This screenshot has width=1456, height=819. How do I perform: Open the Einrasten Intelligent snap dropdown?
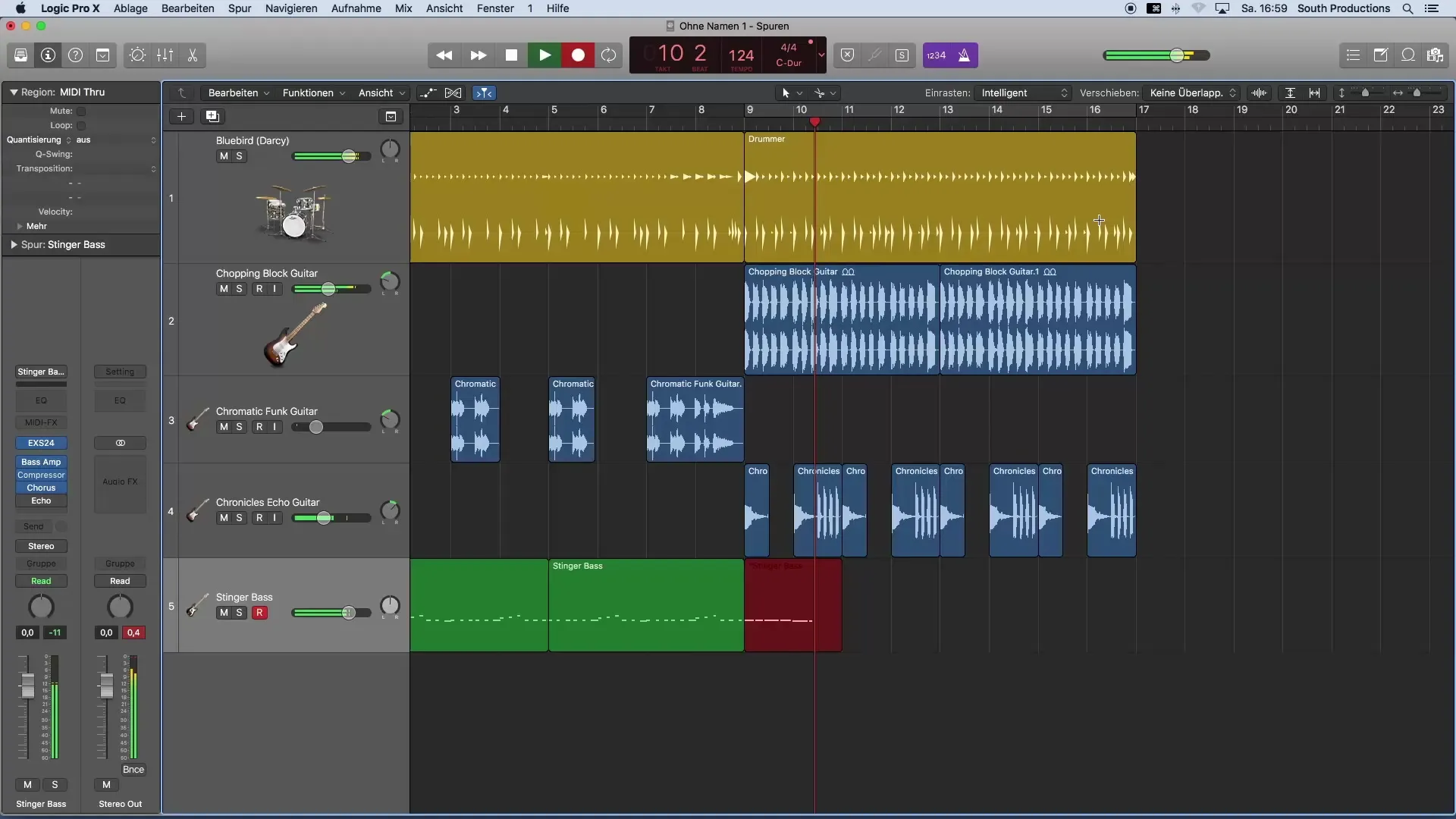click(x=1023, y=93)
